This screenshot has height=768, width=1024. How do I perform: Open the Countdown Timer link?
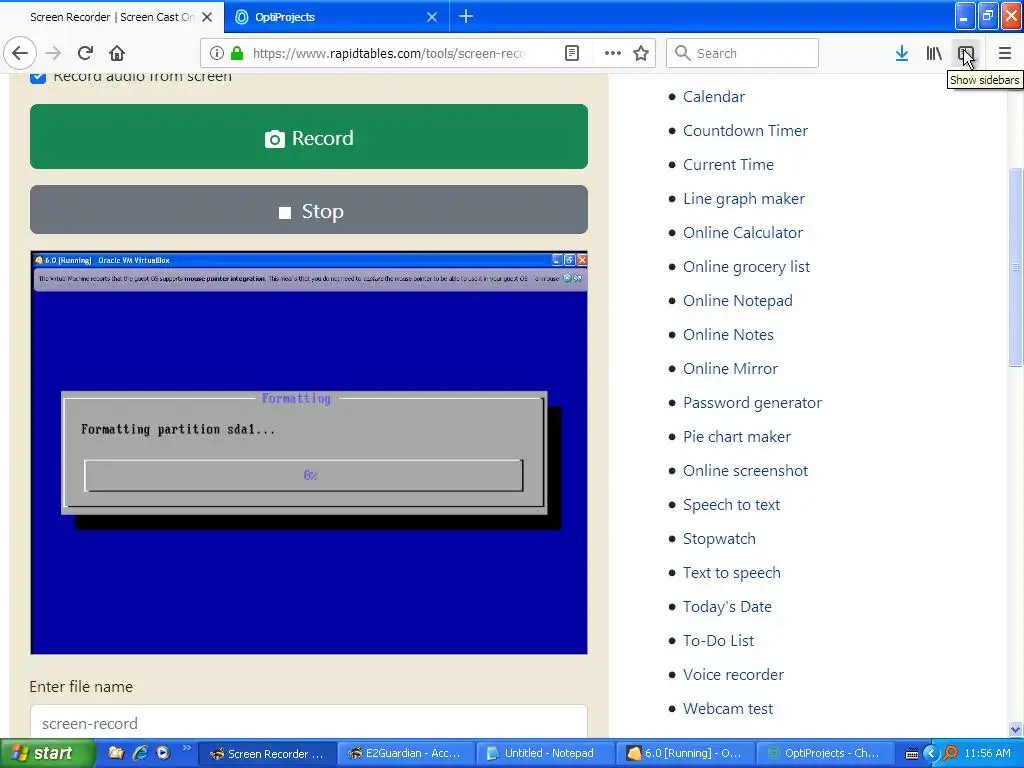click(x=745, y=131)
